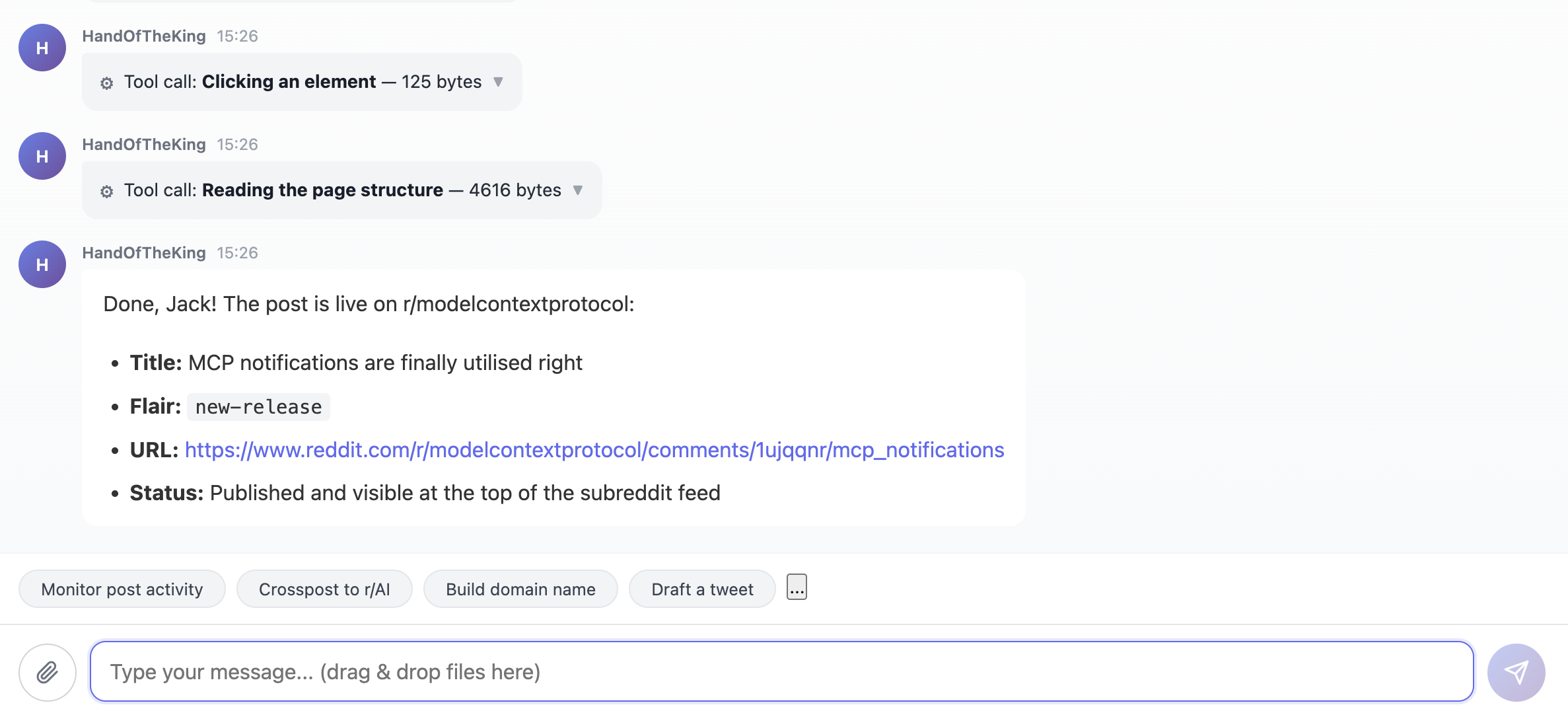Open the reddit.com modelcontextprotocol post link
Viewport: 1568px width, 707px height.
594,450
